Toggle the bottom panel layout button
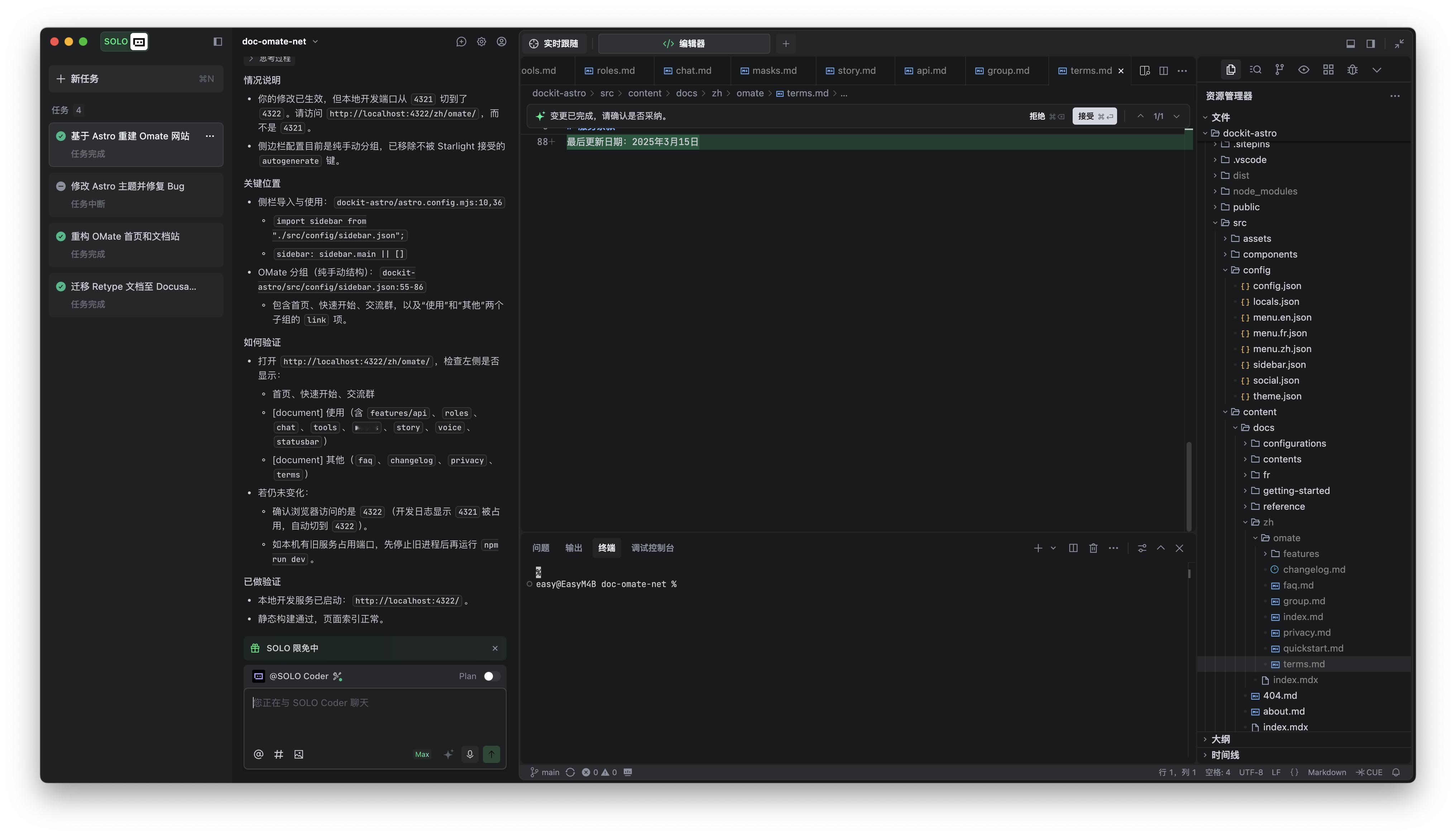 [x=1350, y=44]
